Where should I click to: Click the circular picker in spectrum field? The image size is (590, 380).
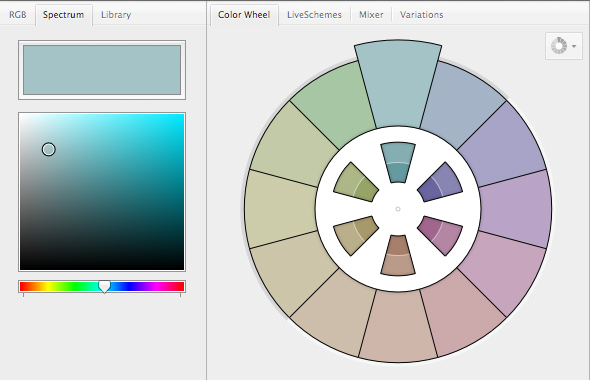click(49, 149)
